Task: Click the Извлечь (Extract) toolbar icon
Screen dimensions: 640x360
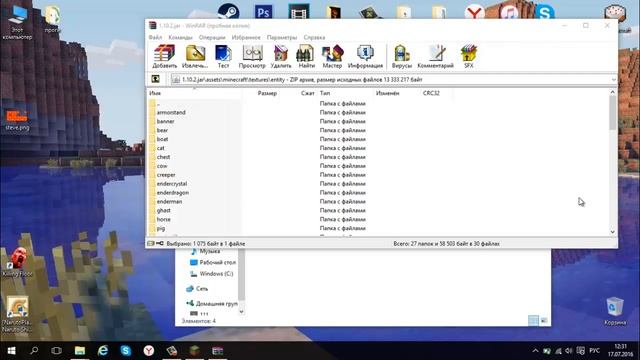Action: point(195,56)
